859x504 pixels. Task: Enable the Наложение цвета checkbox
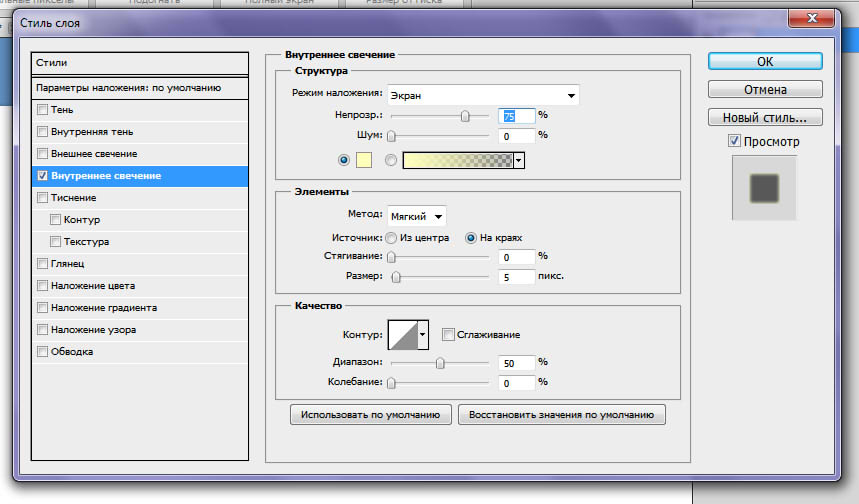click(x=42, y=285)
